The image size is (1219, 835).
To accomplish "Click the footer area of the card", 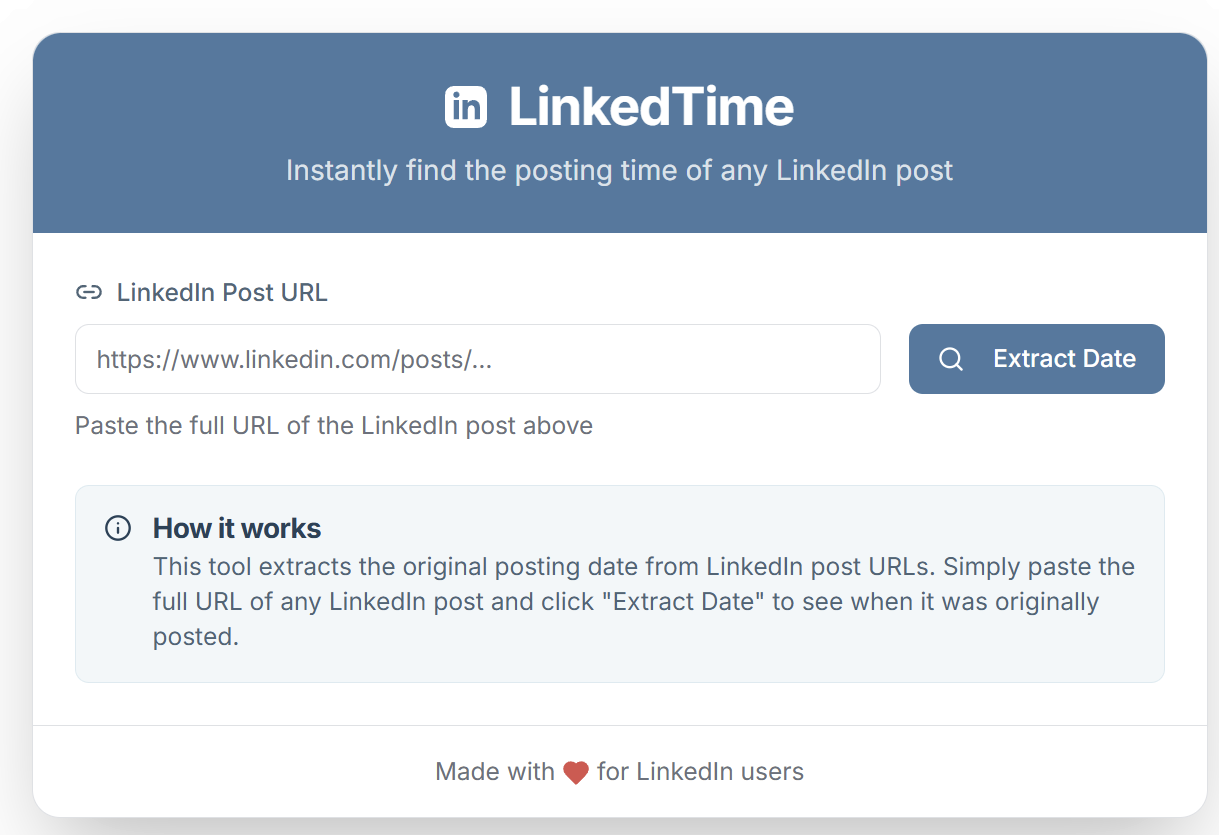I will click(x=619, y=771).
